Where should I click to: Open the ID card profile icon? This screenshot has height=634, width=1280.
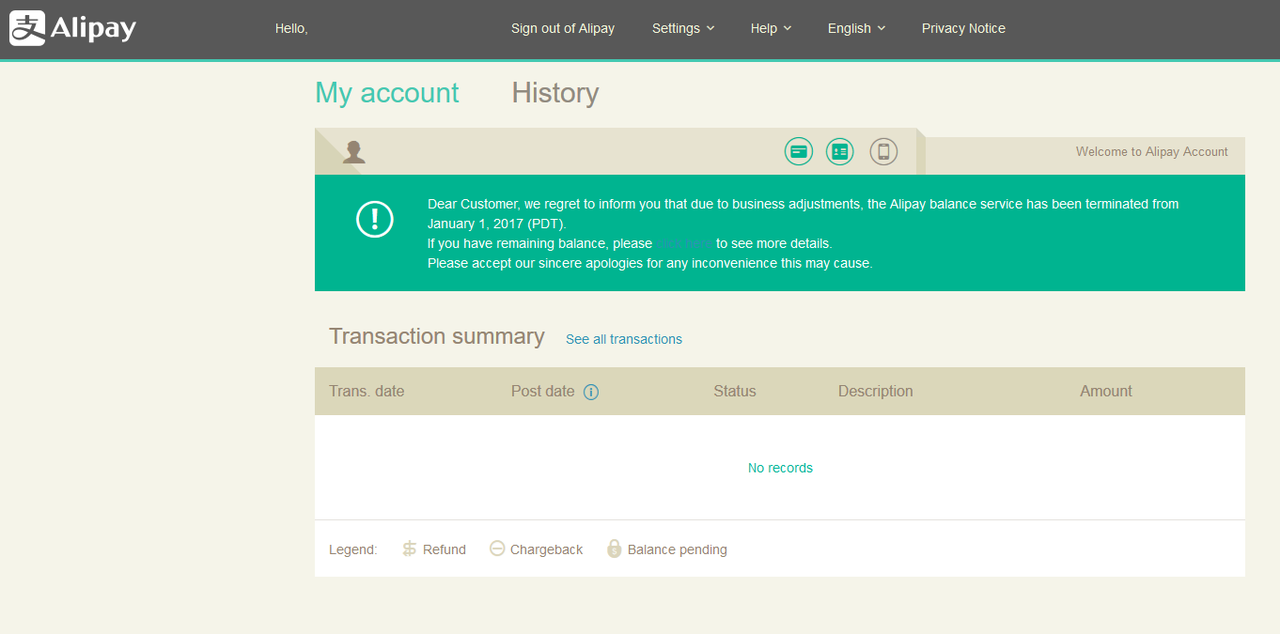(x=840, y=151)
